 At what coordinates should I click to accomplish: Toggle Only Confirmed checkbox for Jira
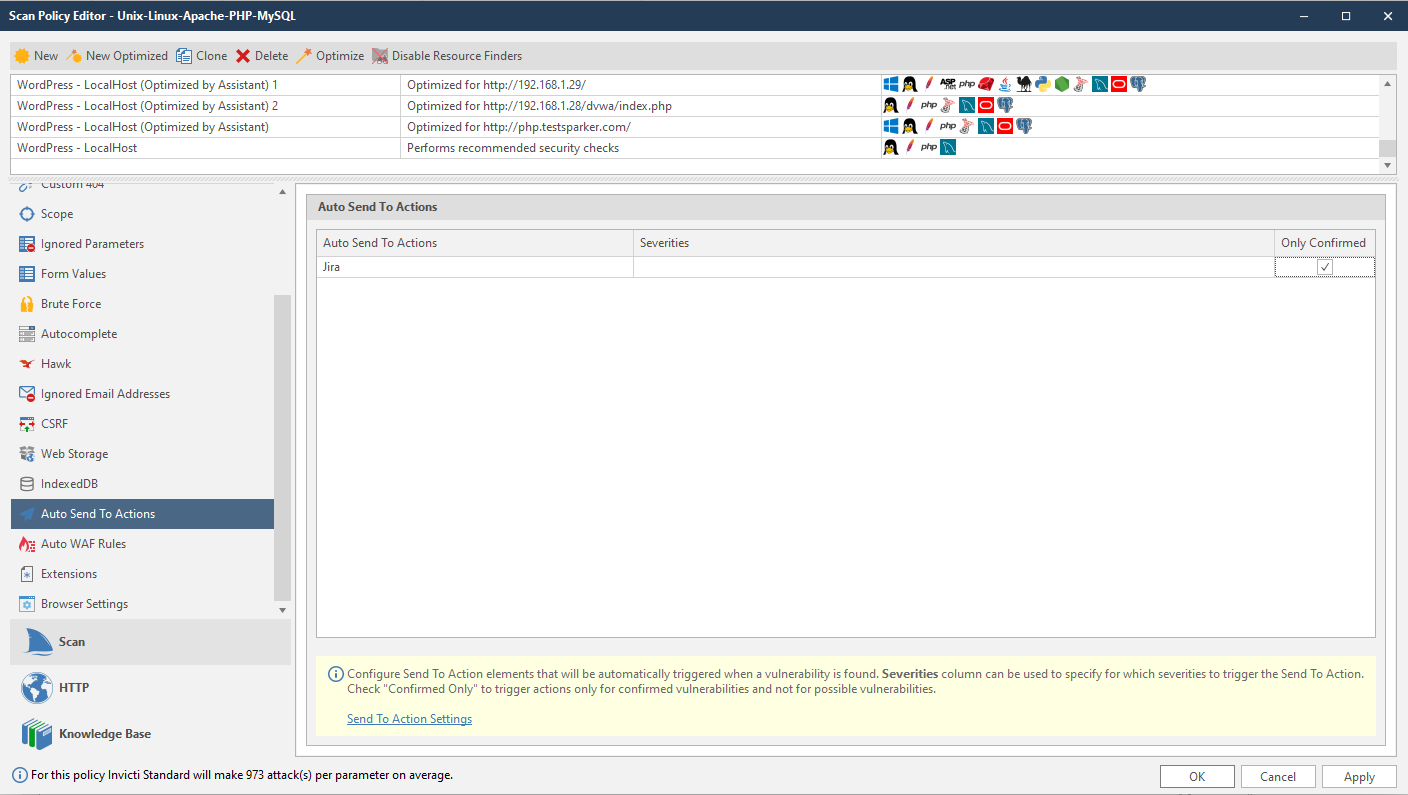click(1325, 268)
